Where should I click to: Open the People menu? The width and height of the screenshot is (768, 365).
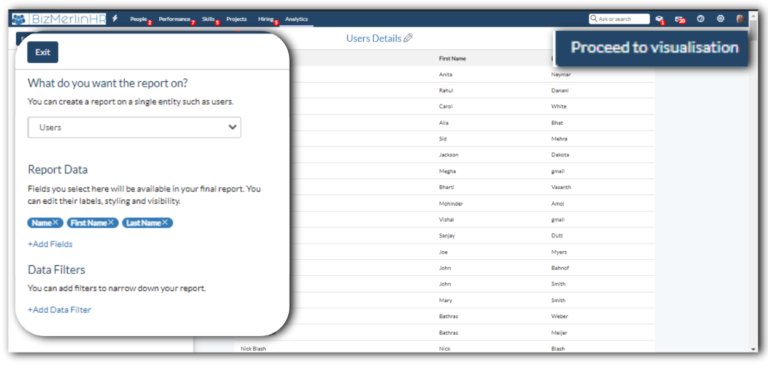139,19
